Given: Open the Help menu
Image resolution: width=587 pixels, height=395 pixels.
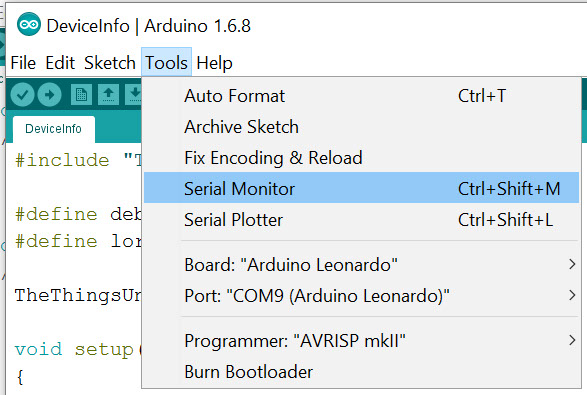Looking at the screenshot, I should (x=214, y=63).
